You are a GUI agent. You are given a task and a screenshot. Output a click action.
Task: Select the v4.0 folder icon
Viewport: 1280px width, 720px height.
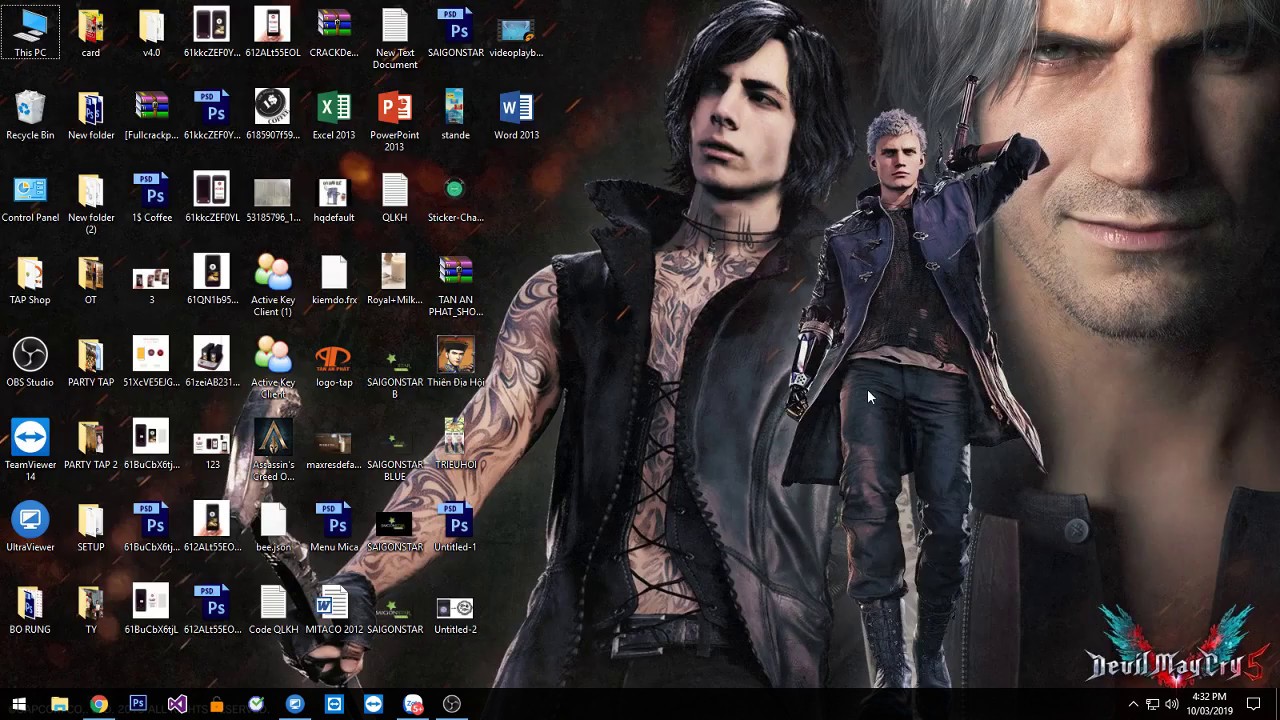152,33
